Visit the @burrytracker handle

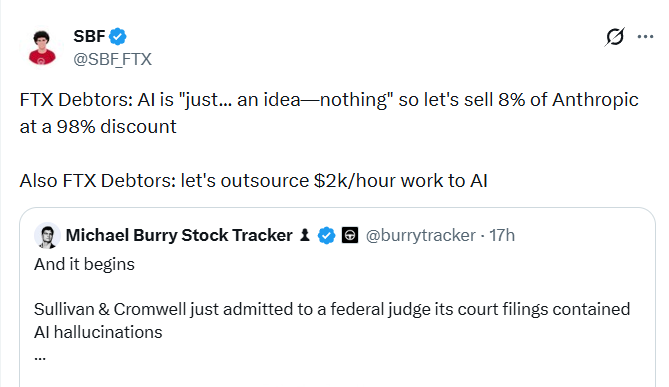coord(421,236)
